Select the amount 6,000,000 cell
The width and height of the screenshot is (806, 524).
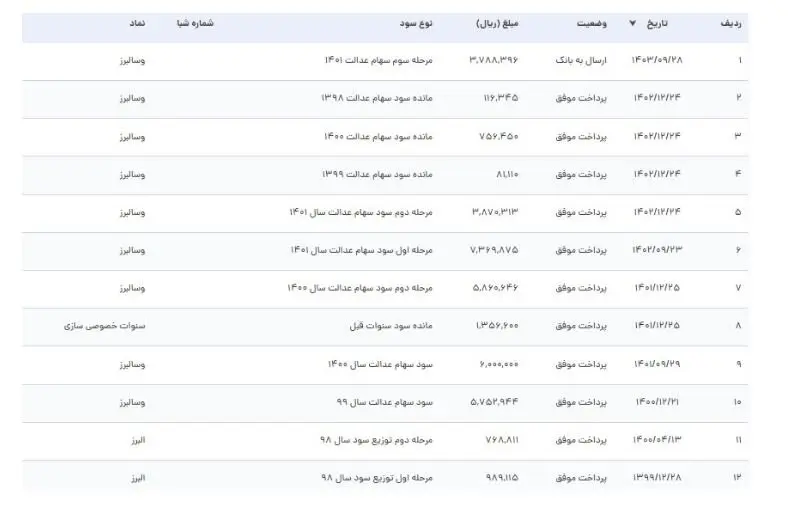click(498, 364)
